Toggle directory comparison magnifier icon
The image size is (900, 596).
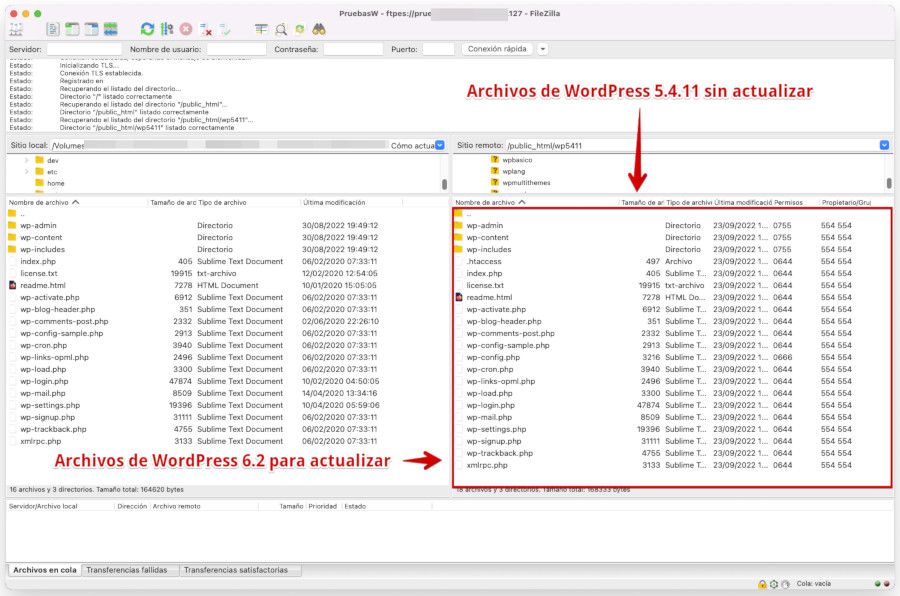(281, 29)
